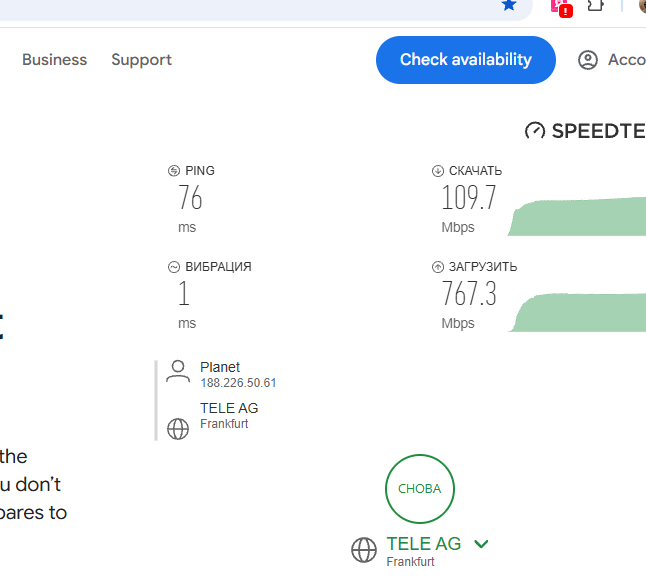Open the green TELE AG server selector
The image size is (646, 588).
coord(424,544)
